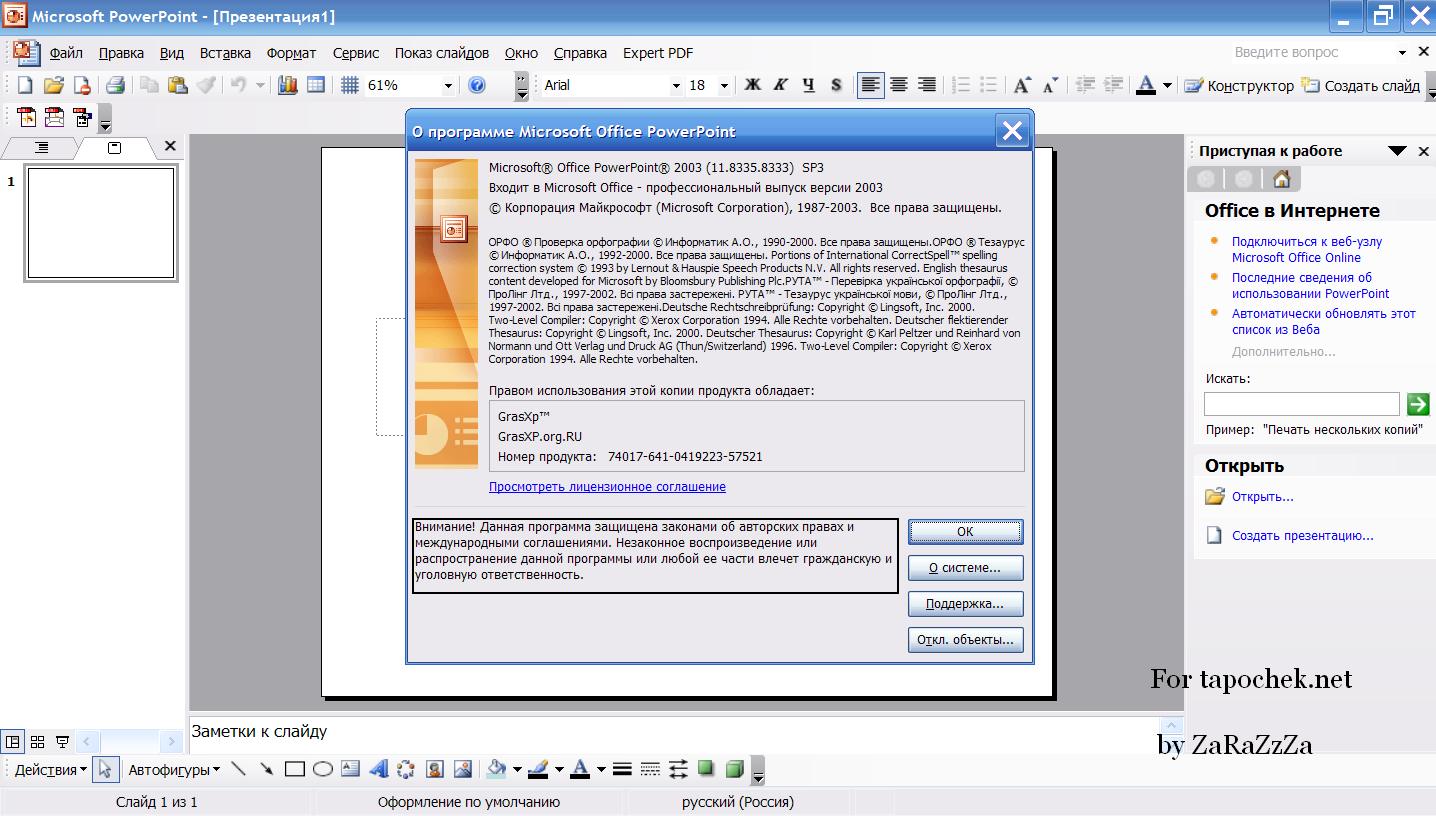
Task: Align text left
Action: point(871,86)
